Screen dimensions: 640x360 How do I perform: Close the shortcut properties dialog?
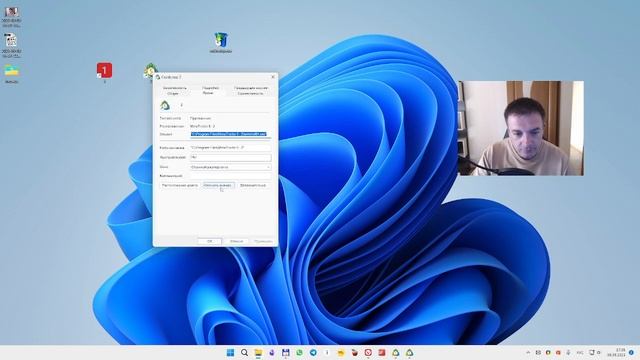(273, 77)
